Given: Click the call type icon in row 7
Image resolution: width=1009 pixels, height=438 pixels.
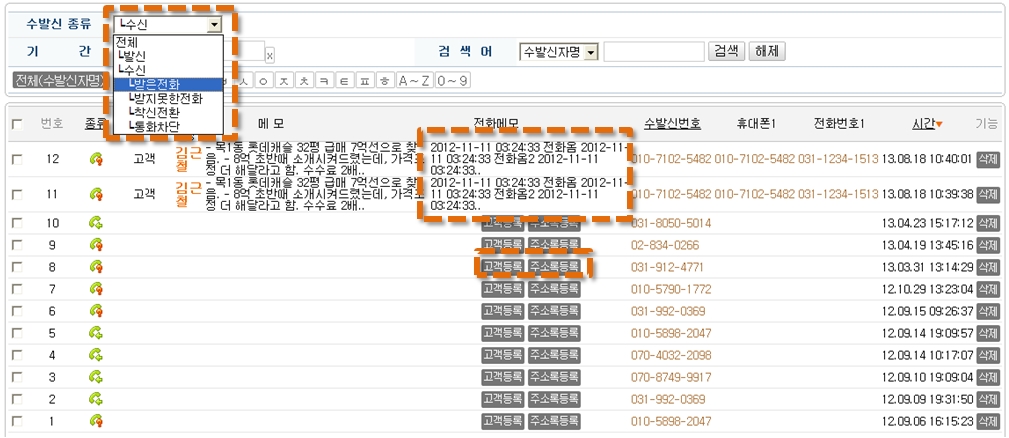Looking at the screenshot, I should pyautogui.click(x=96, y=289).
